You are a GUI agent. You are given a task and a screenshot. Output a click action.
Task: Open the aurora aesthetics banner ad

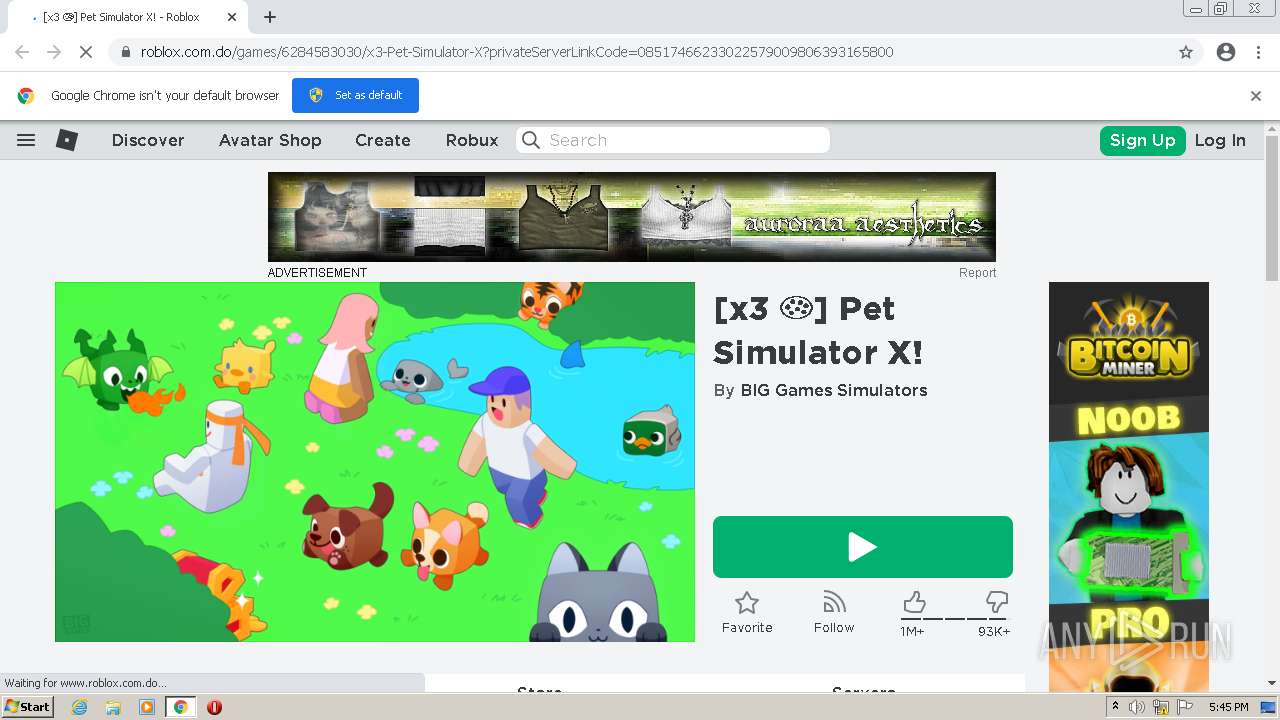632,217
